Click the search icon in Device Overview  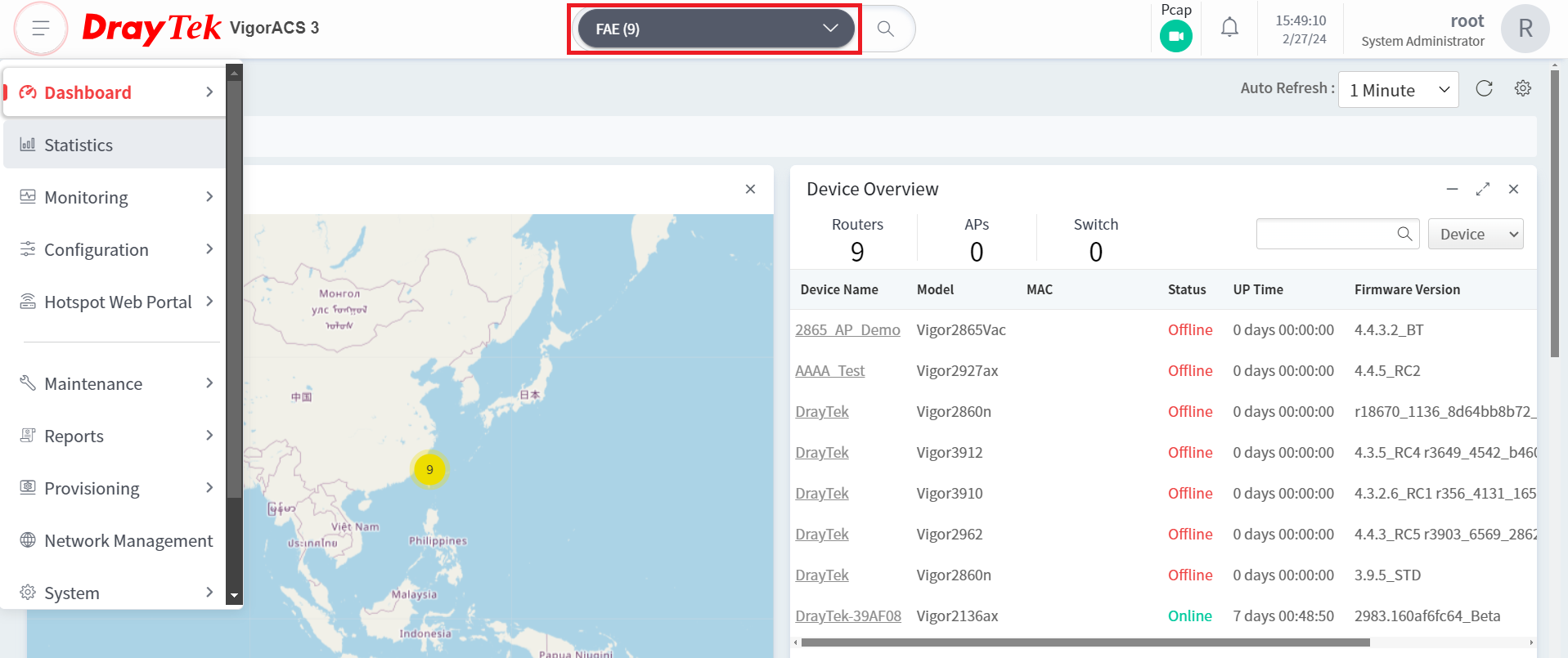click(x=1404, y=234)
